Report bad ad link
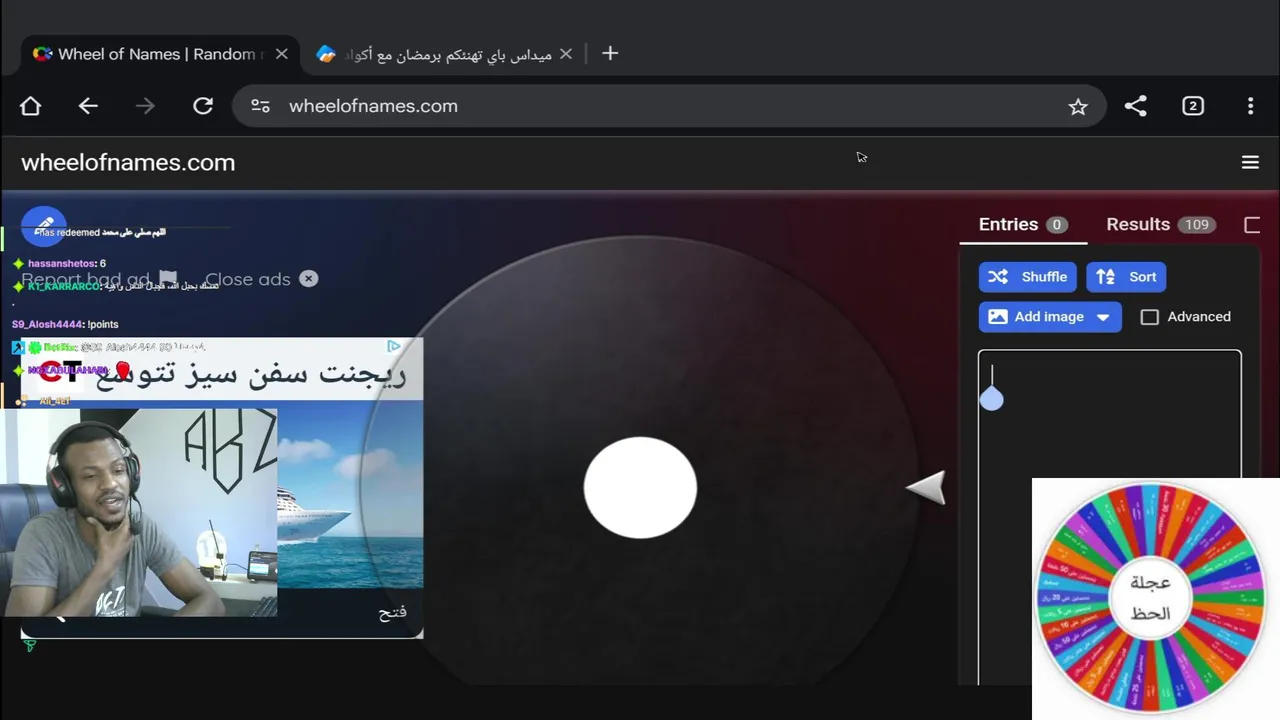This screenshot has width=1280, height=720. point(99,279)
